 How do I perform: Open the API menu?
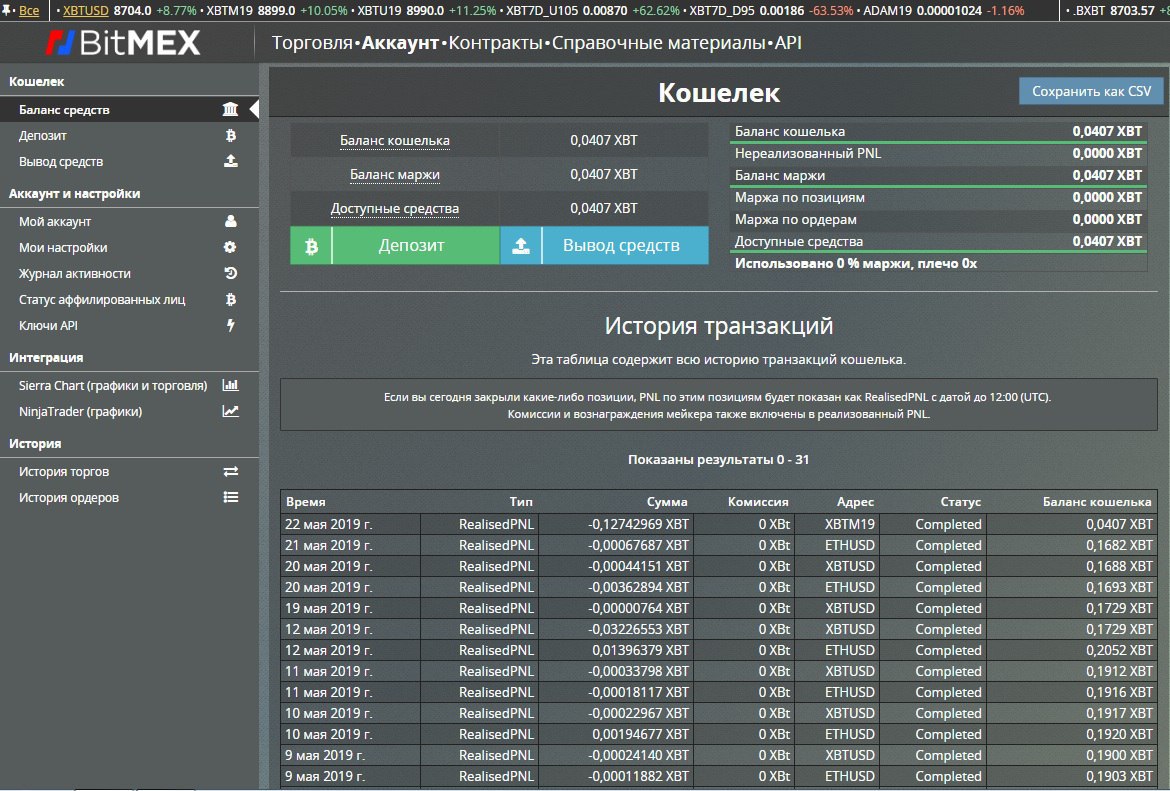point(788,43)
